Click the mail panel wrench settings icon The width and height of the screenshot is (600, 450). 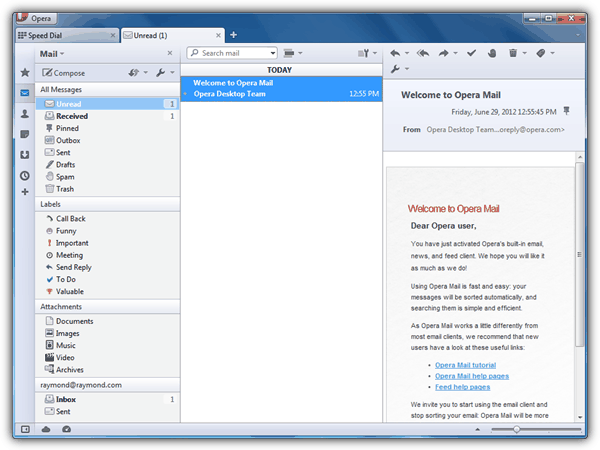tap(161, 72)
